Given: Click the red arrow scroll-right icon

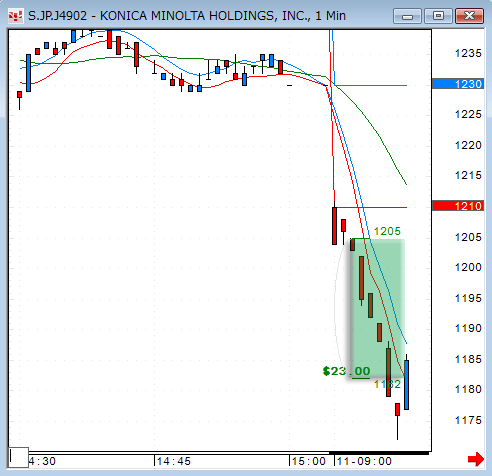Looking at the screenshot, I should point(476,459).
